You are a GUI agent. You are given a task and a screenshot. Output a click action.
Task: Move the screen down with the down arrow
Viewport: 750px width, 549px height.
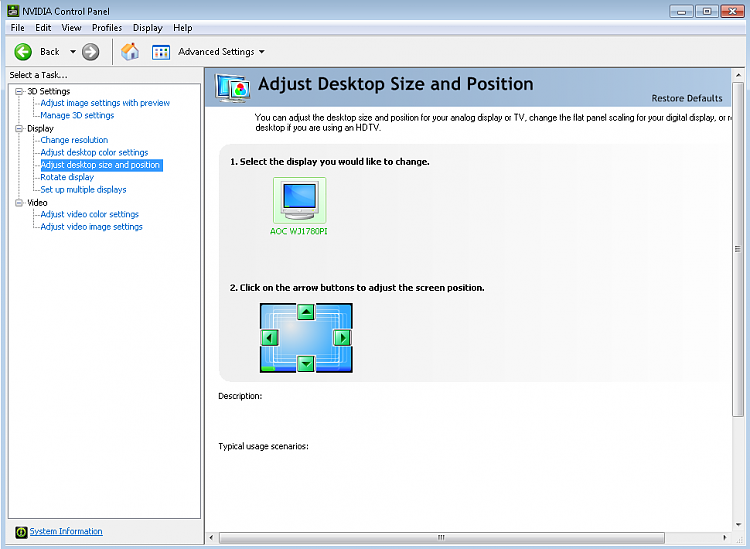click(306, 364)
